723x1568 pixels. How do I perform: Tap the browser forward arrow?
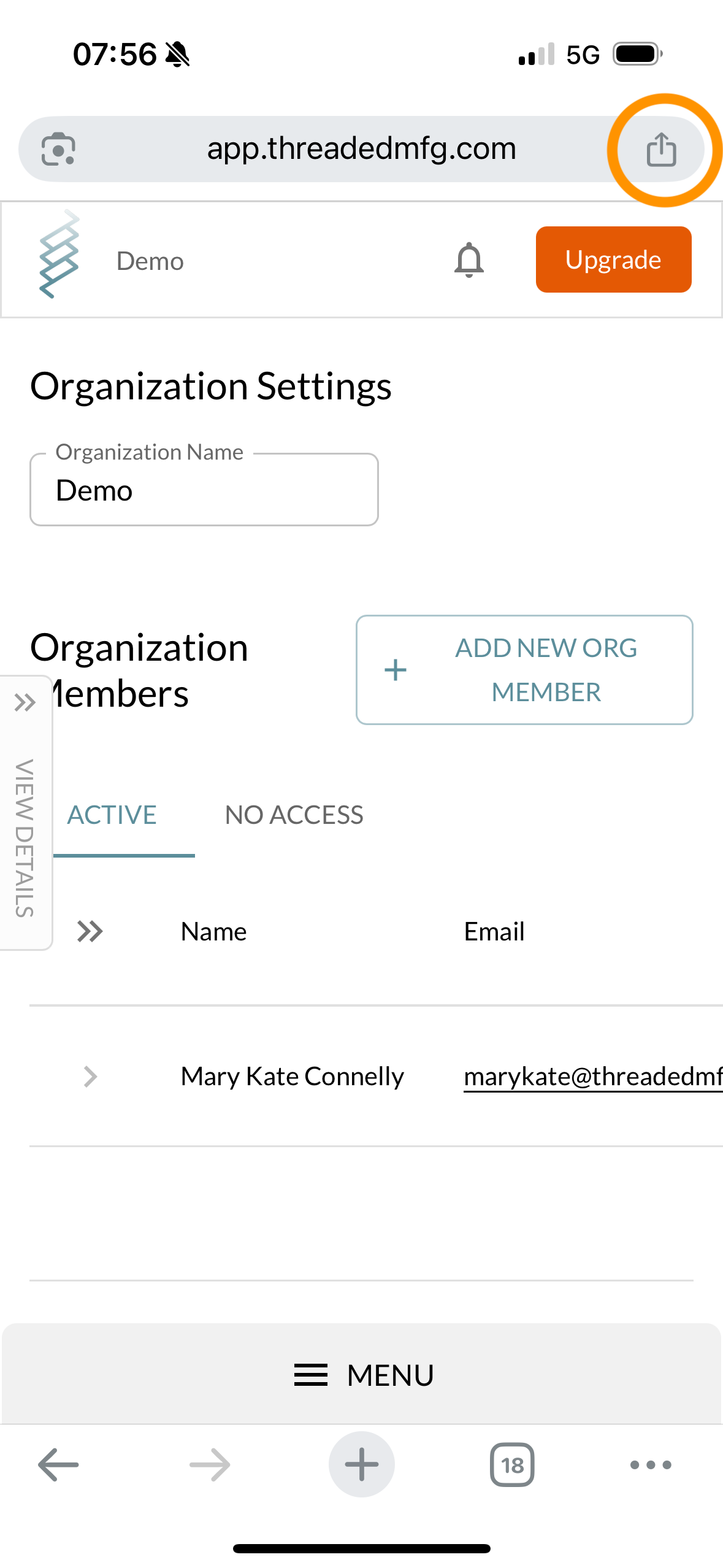pyautogui.click(x=210, y=1464)
